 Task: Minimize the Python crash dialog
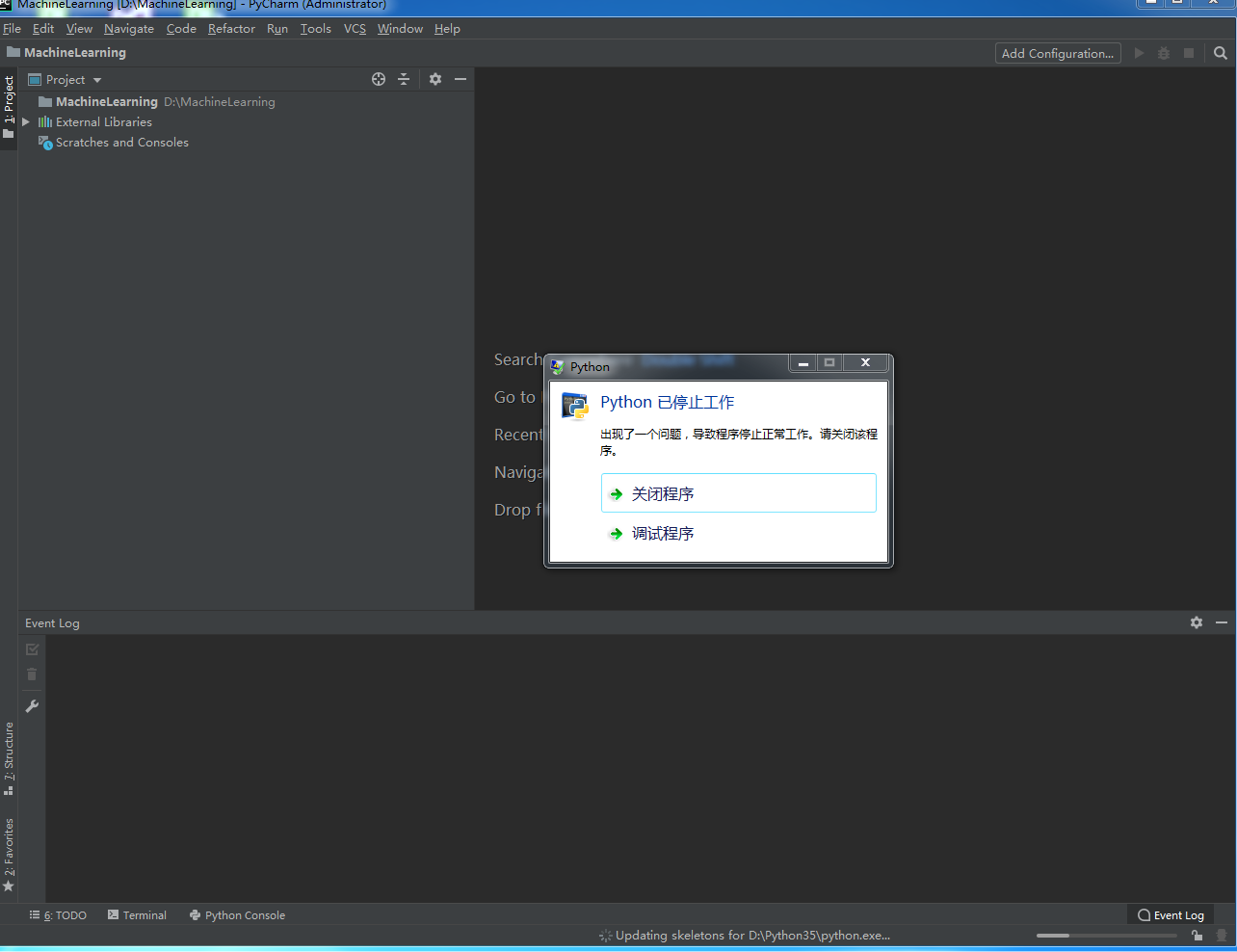803,363
